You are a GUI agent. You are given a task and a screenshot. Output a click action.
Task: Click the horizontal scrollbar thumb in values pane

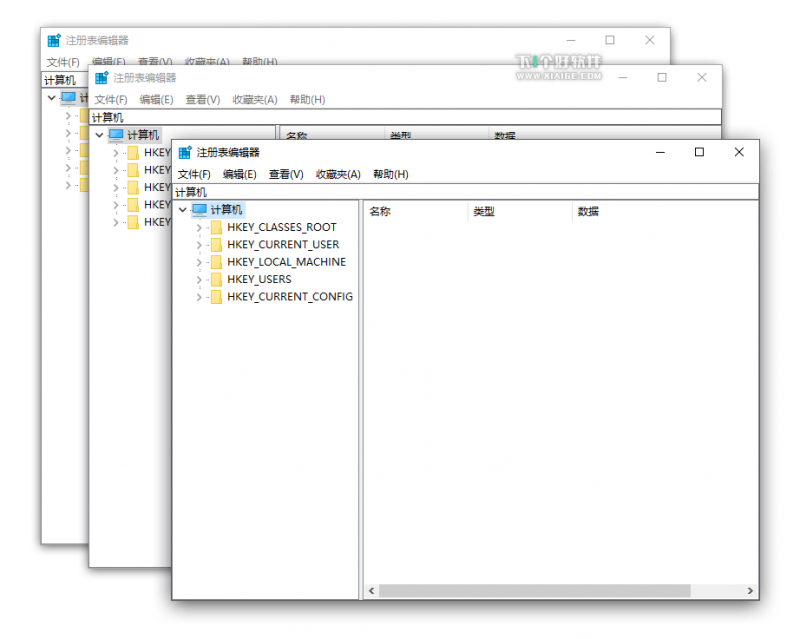tap(535, 591)
